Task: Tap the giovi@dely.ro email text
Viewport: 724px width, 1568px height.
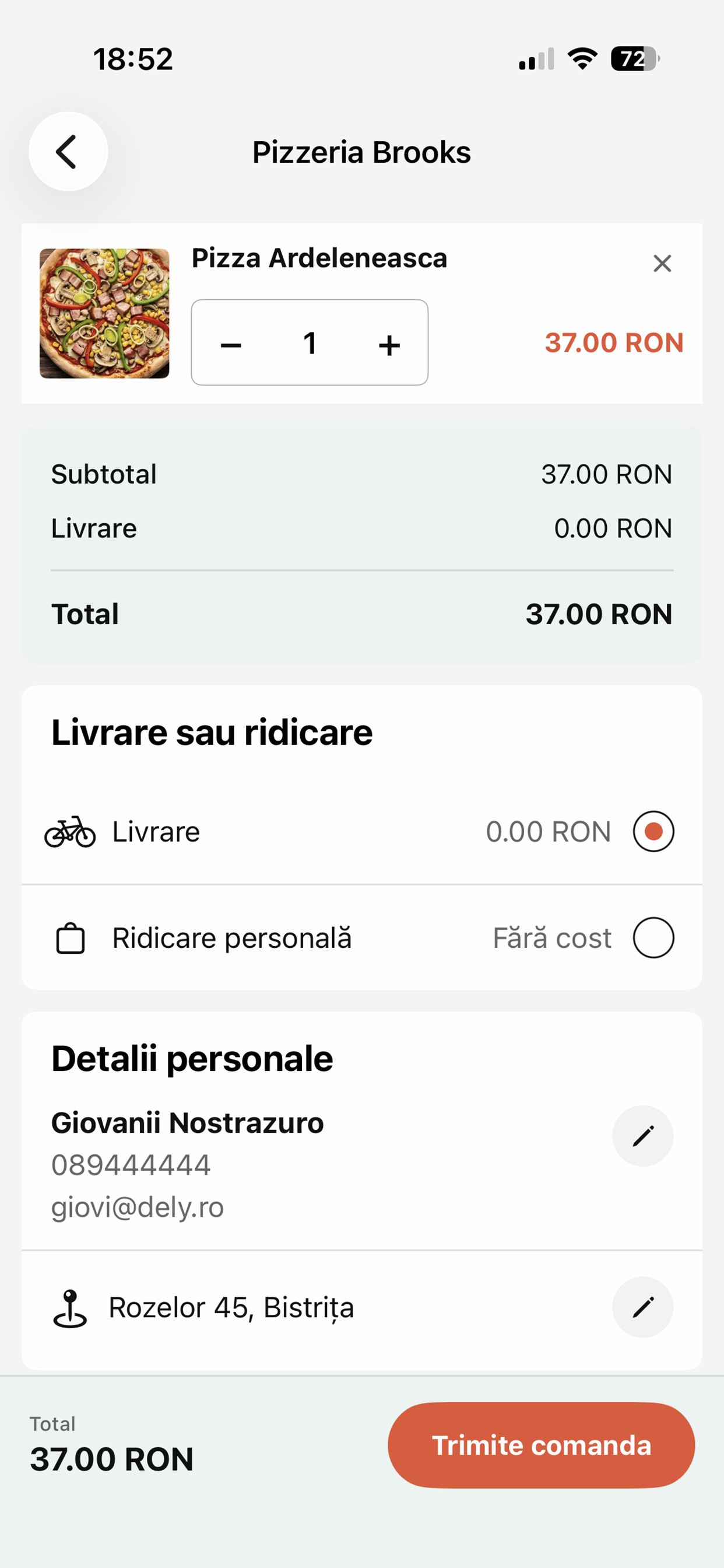Action: (138, 1207)
